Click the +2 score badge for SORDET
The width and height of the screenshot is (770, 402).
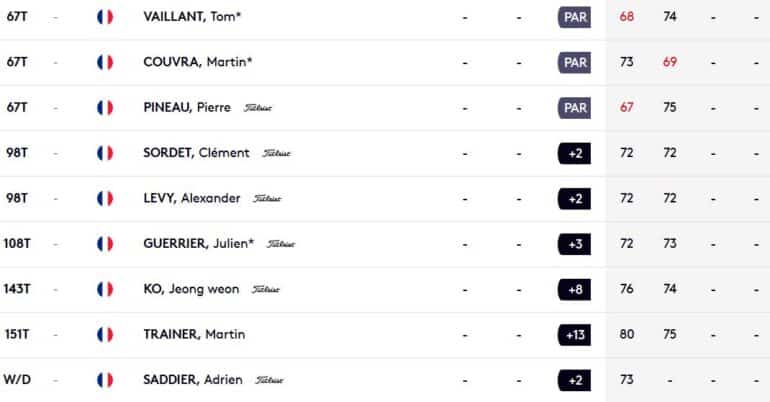575,153
